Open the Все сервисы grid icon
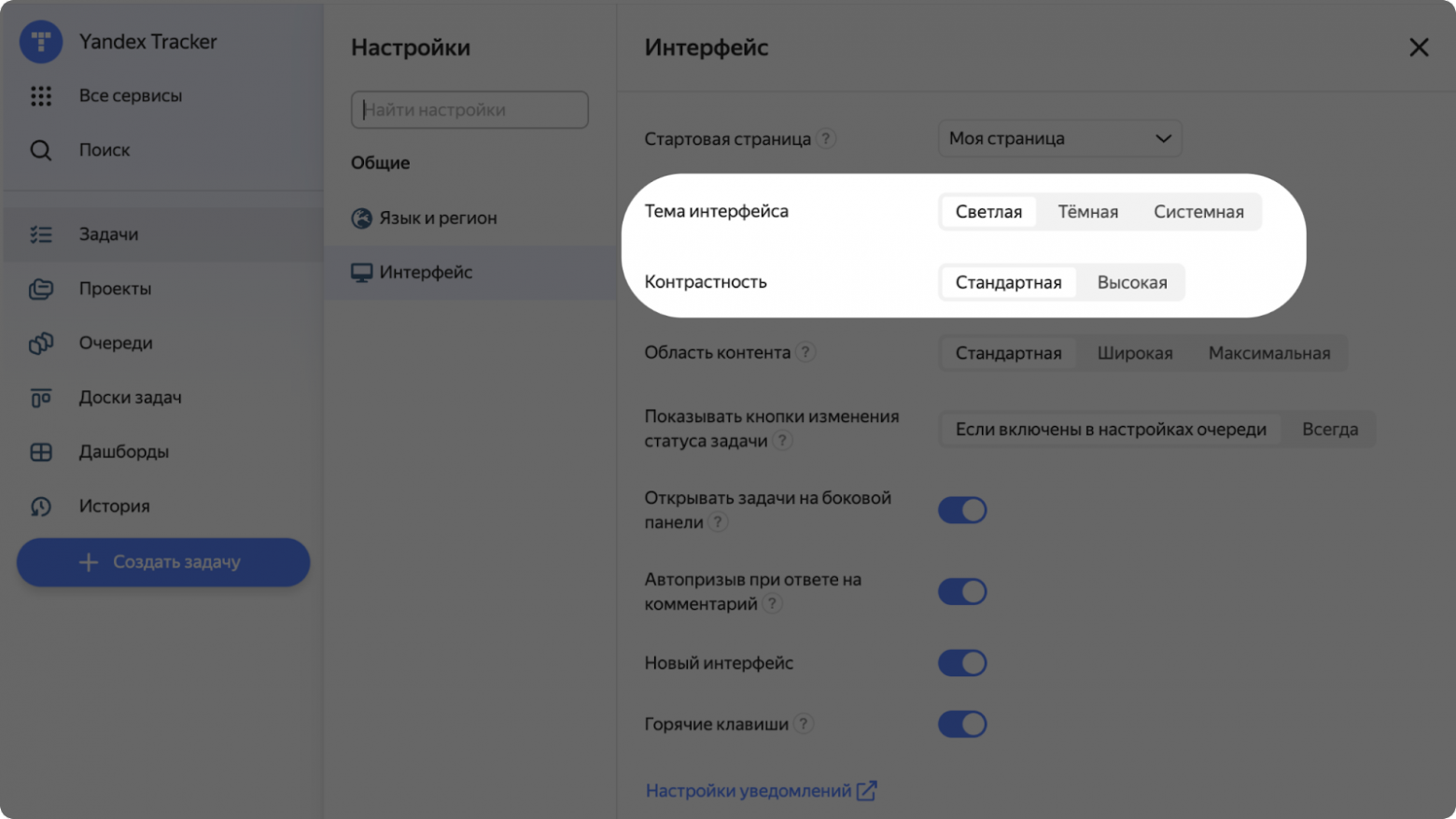 (x=41, y=95)
